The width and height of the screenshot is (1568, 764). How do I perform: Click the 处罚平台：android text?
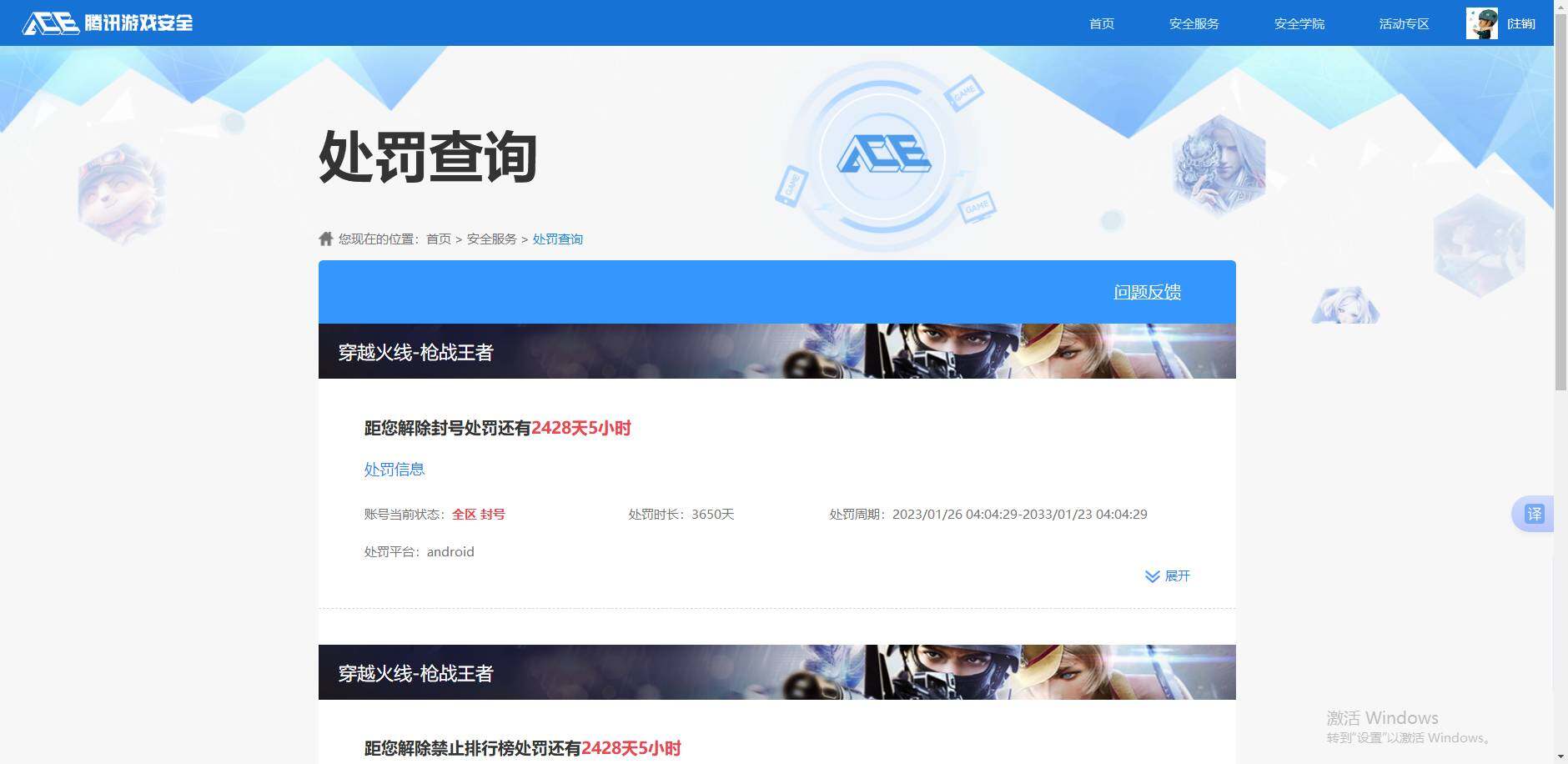point(419,552)
